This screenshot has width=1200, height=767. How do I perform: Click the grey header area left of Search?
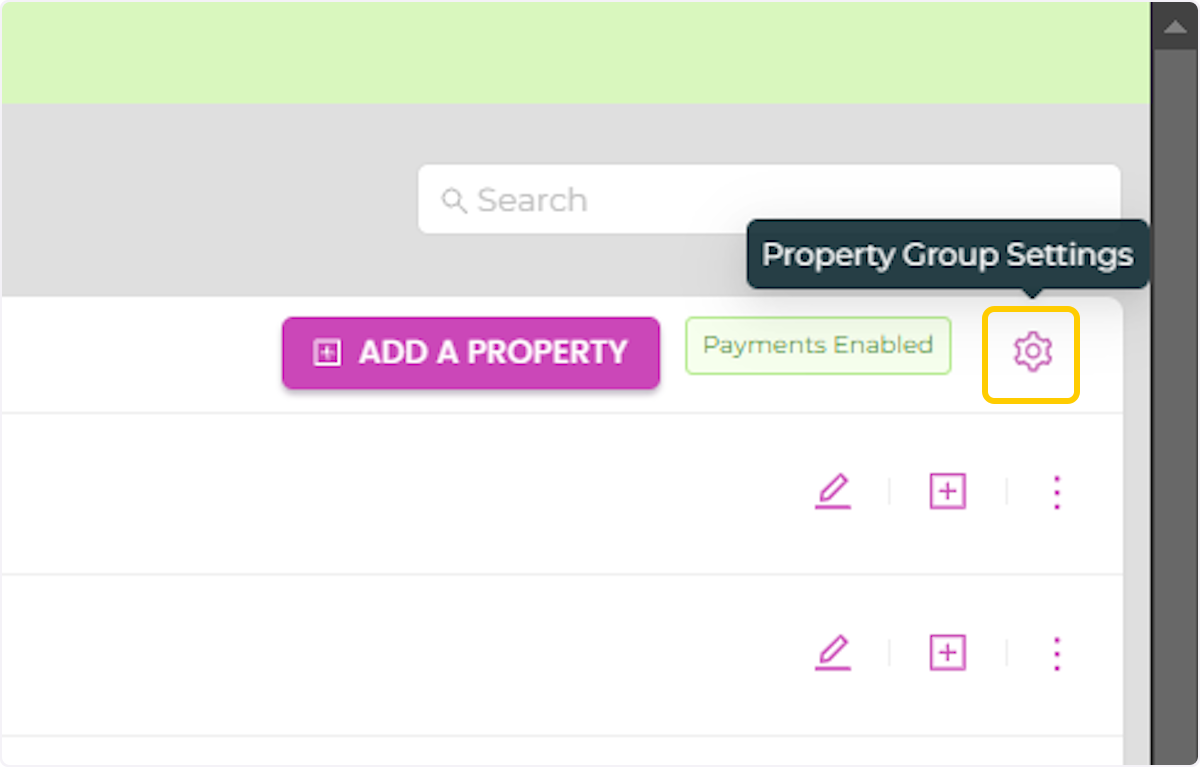pos(200,200)
